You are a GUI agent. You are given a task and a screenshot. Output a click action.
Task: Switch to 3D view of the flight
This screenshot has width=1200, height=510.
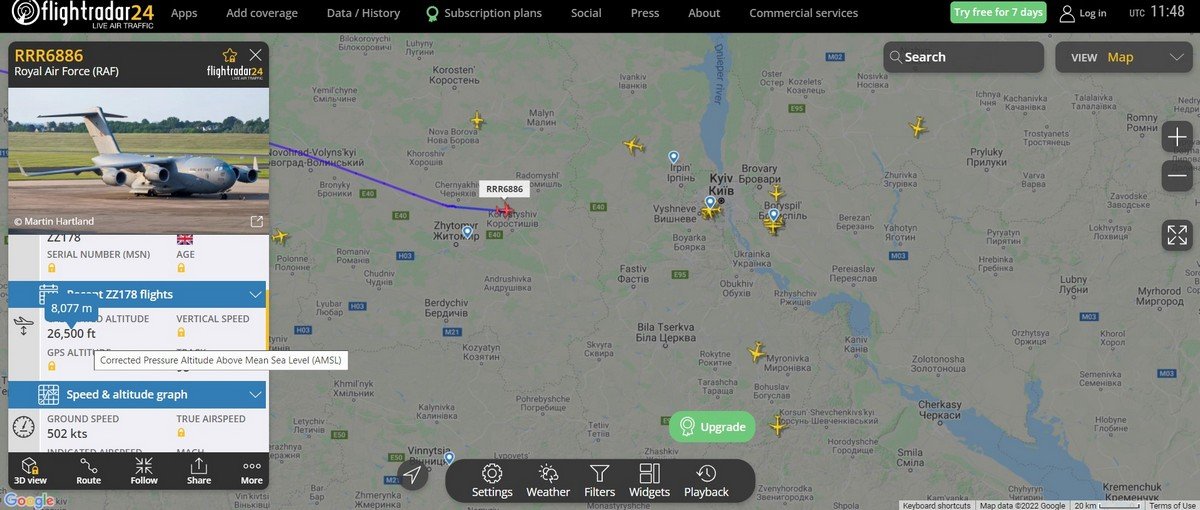coord(30,471)
